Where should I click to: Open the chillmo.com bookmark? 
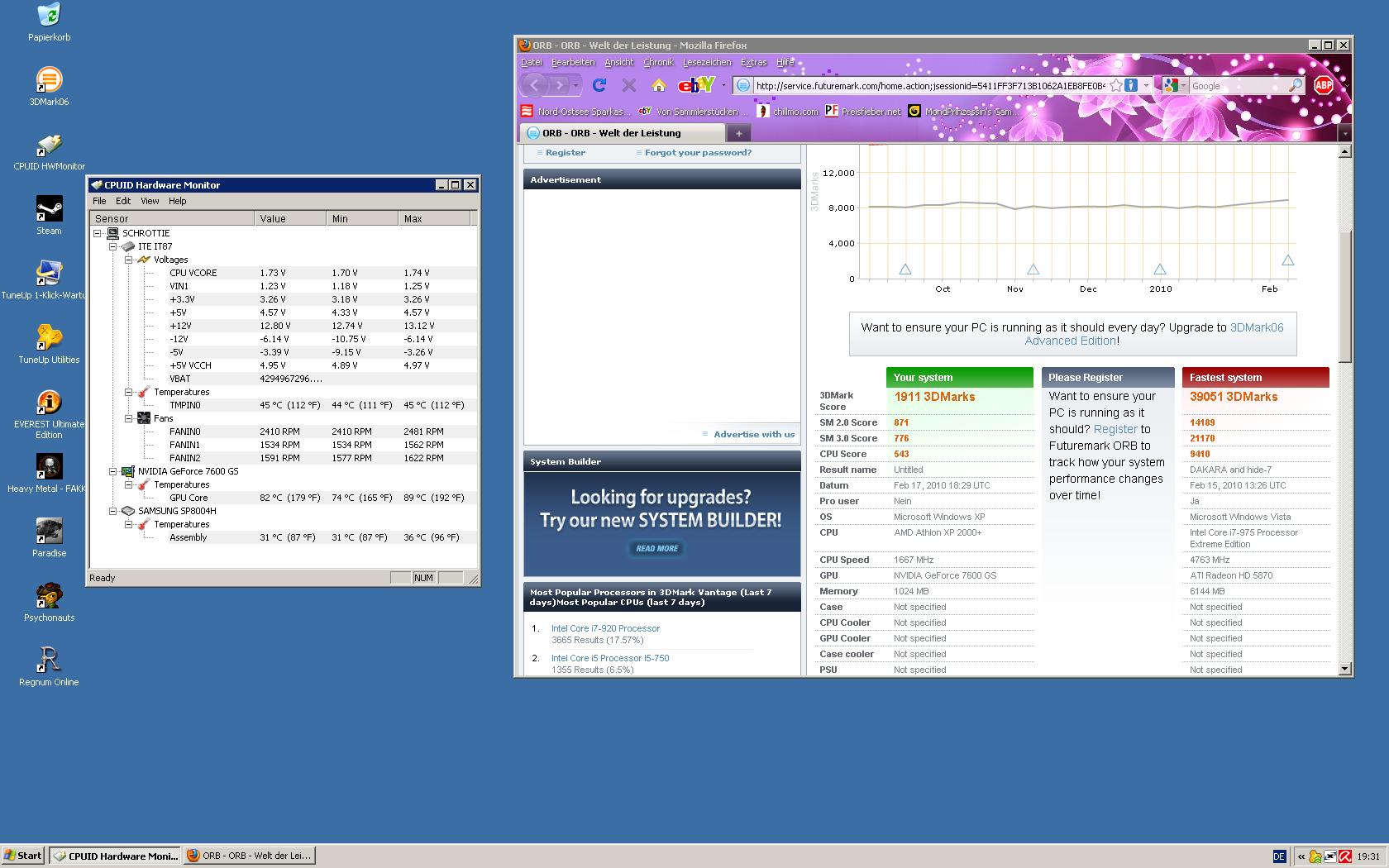pyautogui.click(x=787, y=112)
